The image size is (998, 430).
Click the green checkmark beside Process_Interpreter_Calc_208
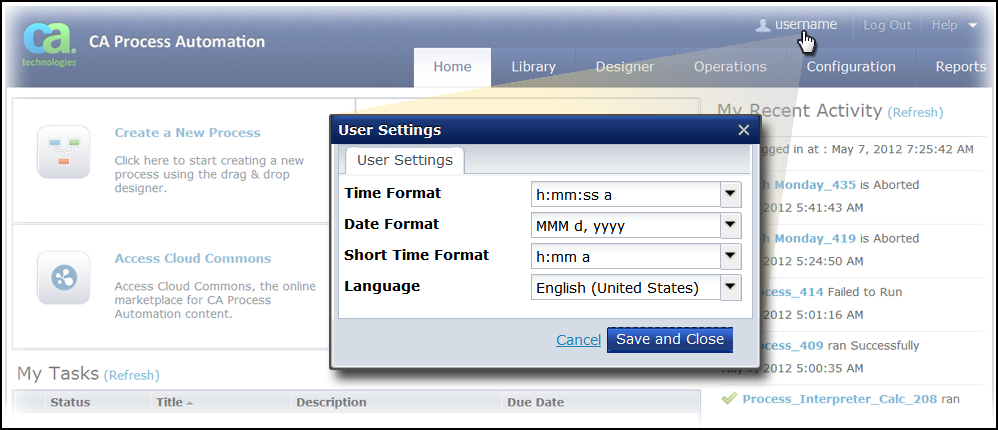[x=729, y=398]
